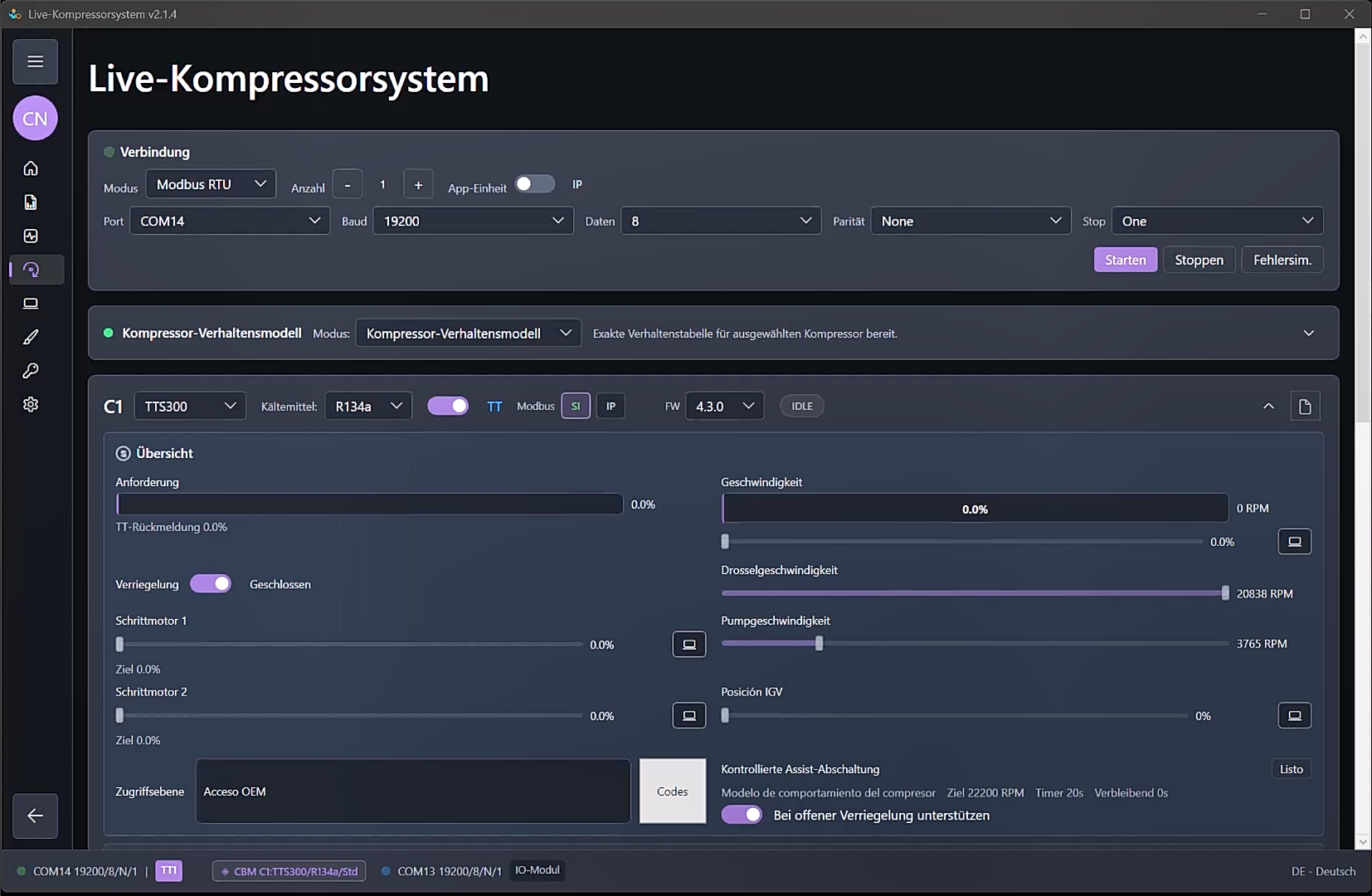The height and width of the screenshot is (896, 1372).
Task: Click the Posición IGV slider handle
Action: pos(725,716)
